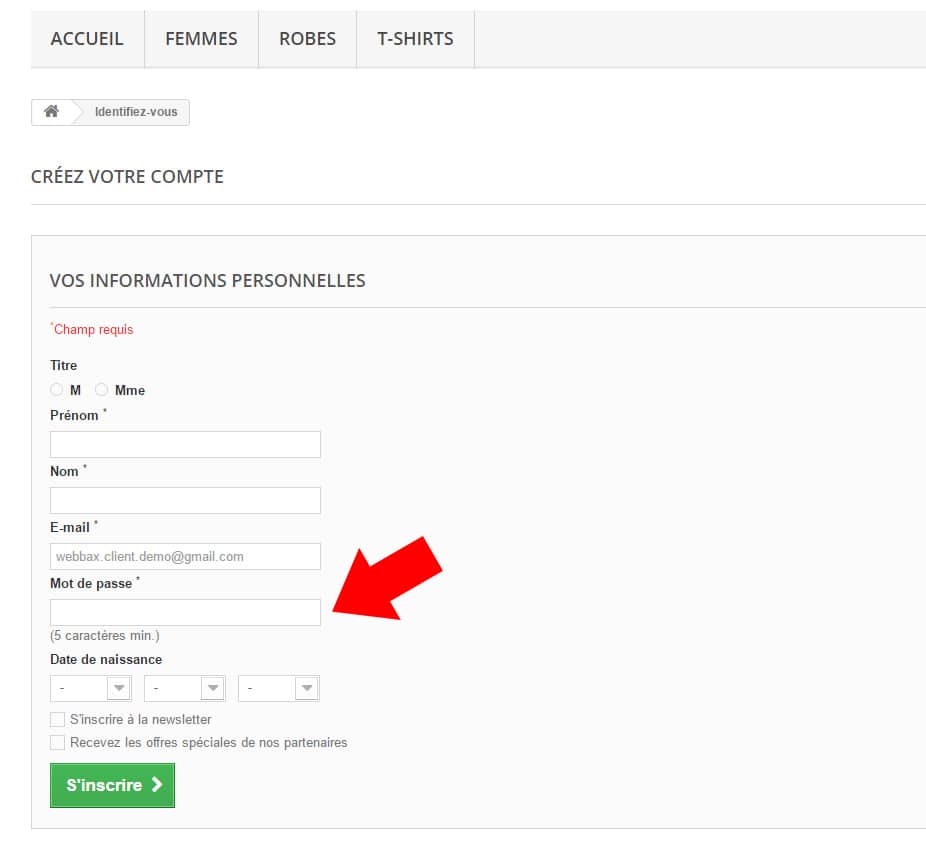
Task: Open the birth day dropdown
Action: pos(90,689)
